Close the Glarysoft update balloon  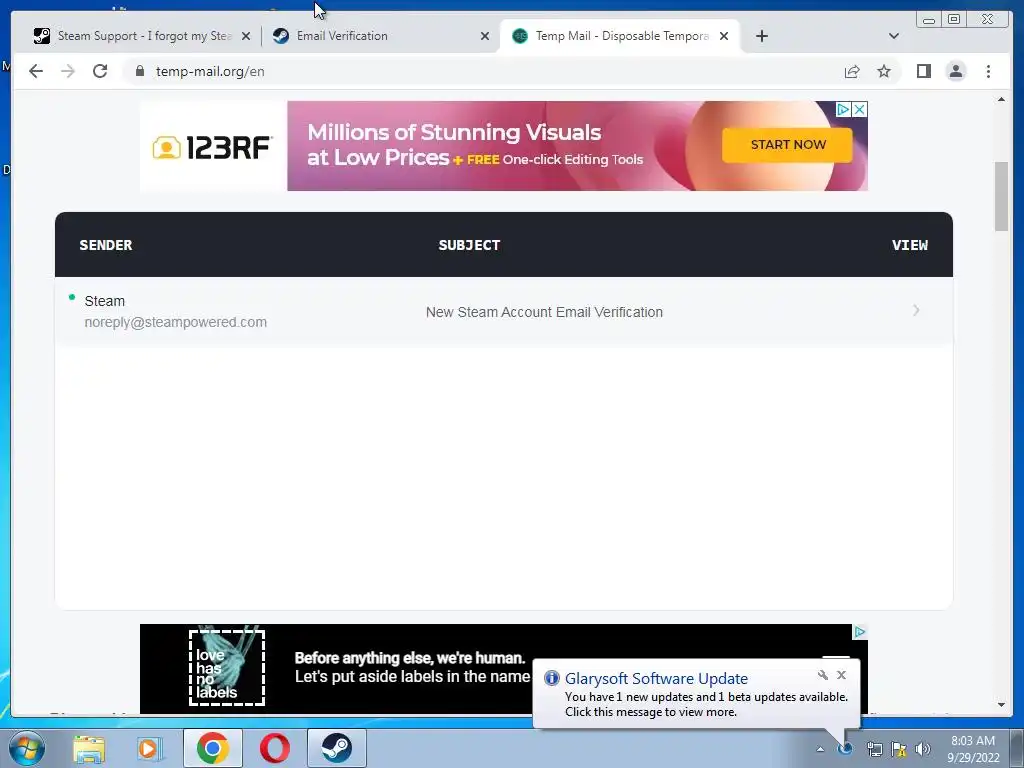841,675
